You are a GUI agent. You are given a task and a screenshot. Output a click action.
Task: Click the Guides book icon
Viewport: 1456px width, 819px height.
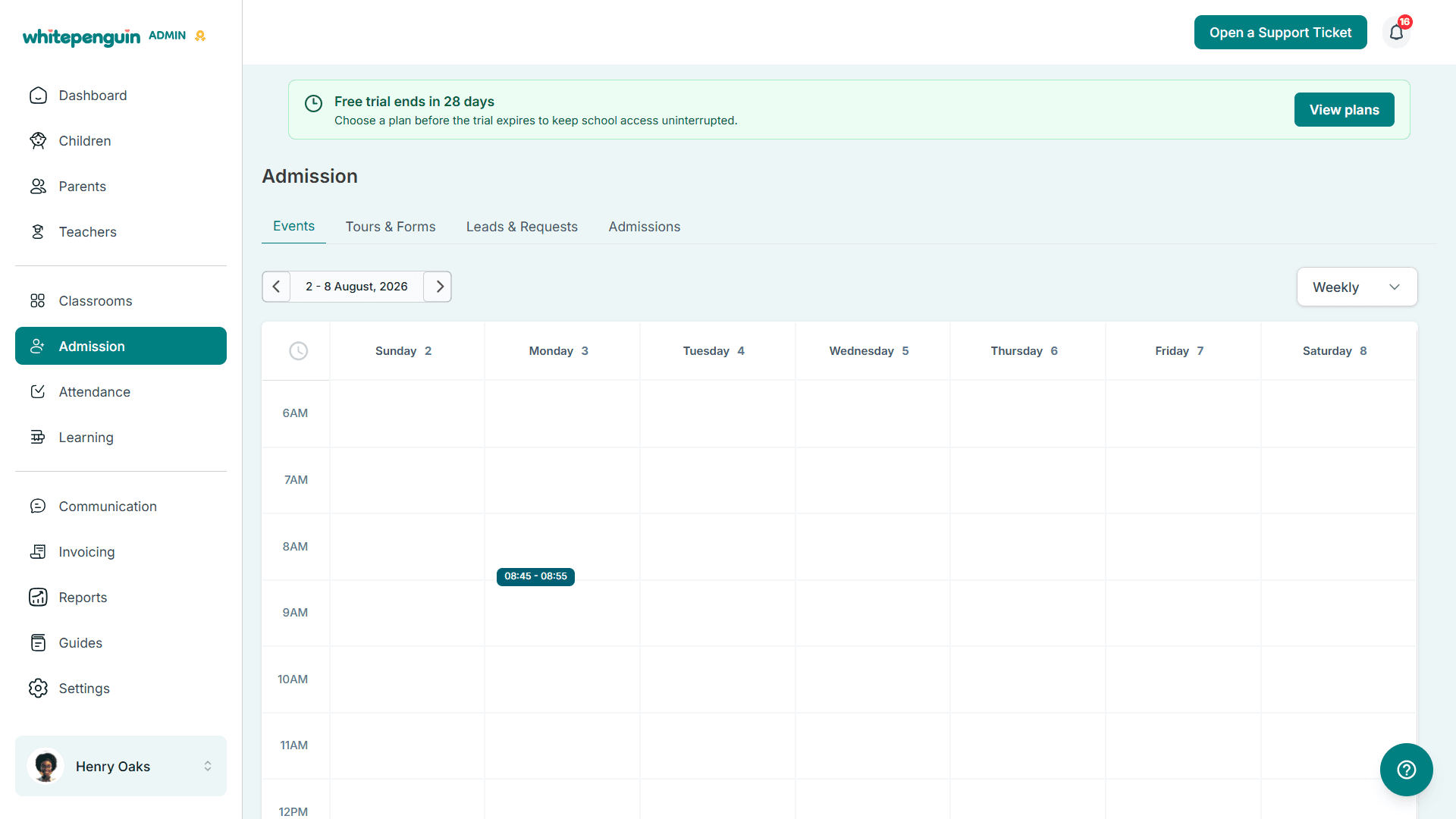pos(38,643)
